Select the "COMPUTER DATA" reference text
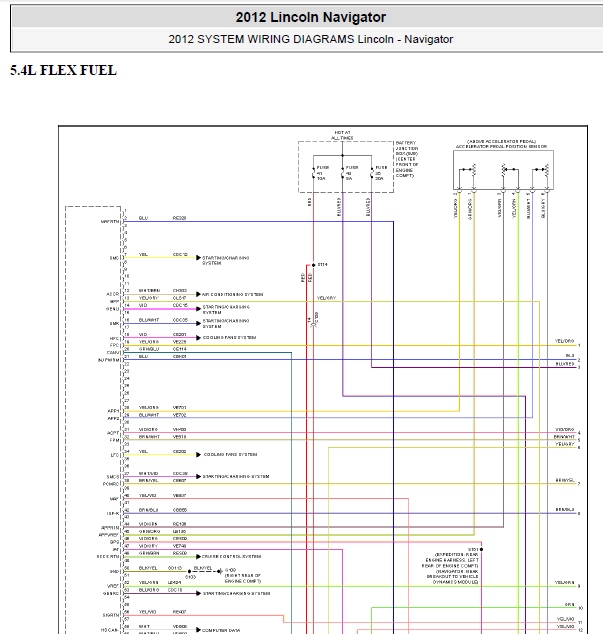The width and height of the screenshot is (603, 634). coord(221,630)
